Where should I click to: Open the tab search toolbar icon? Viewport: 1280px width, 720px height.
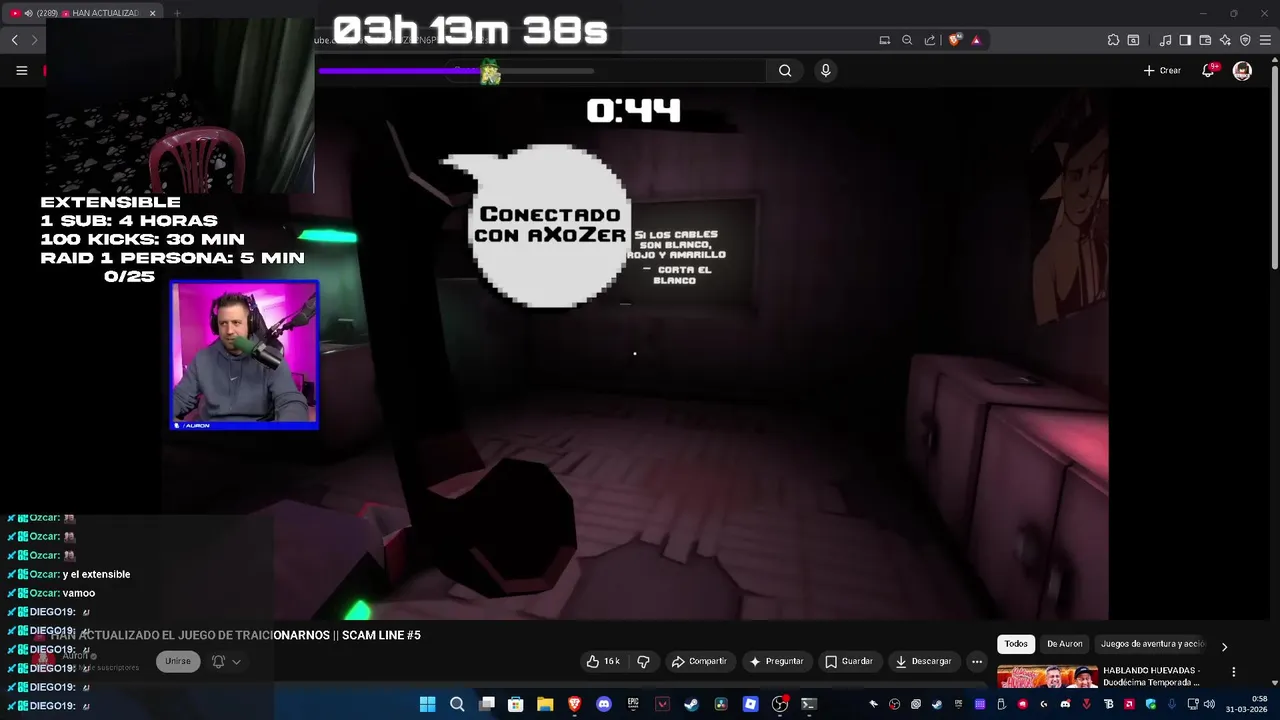1133,40
